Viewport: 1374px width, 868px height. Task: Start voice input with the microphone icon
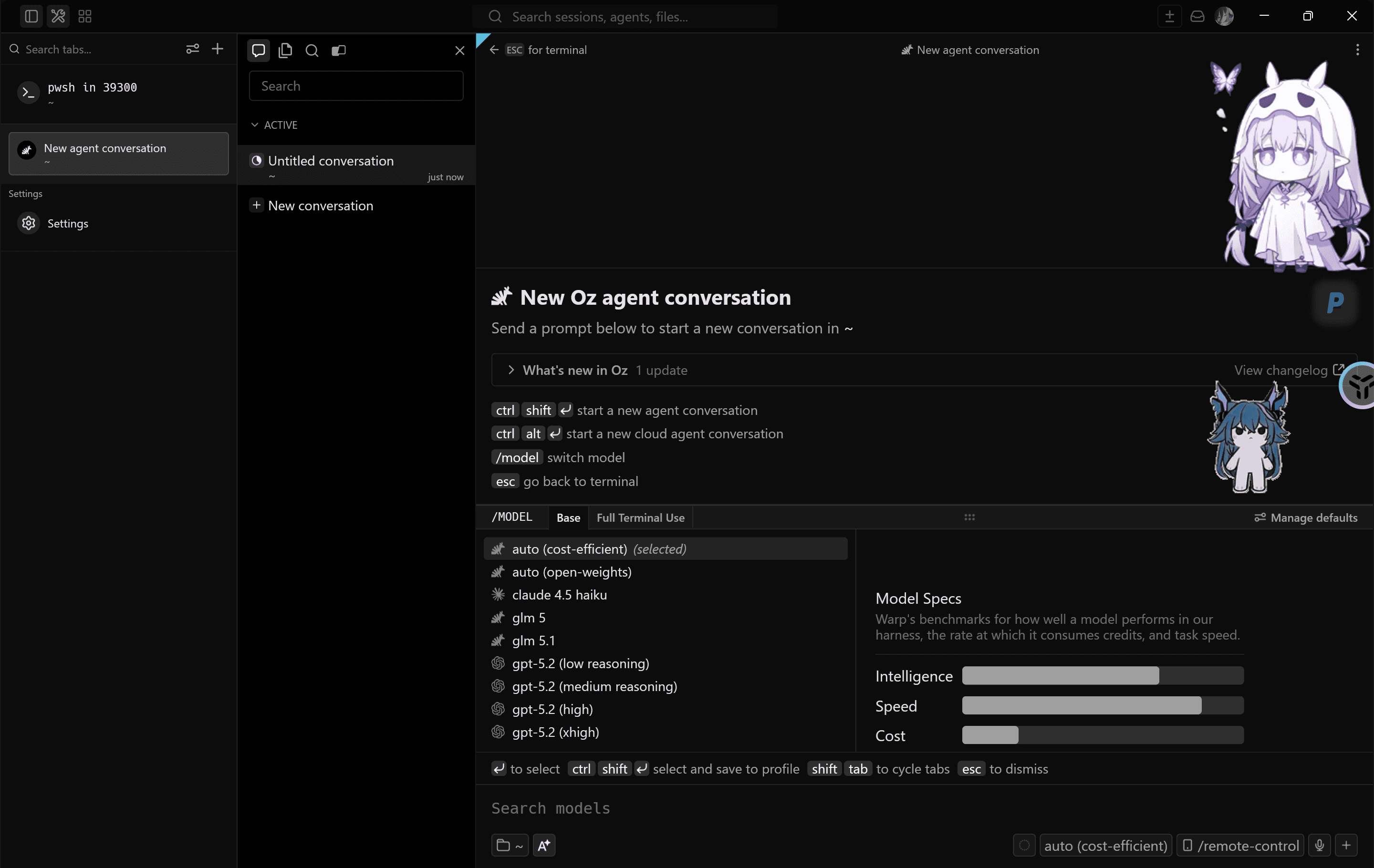[x=1319, y=845]
